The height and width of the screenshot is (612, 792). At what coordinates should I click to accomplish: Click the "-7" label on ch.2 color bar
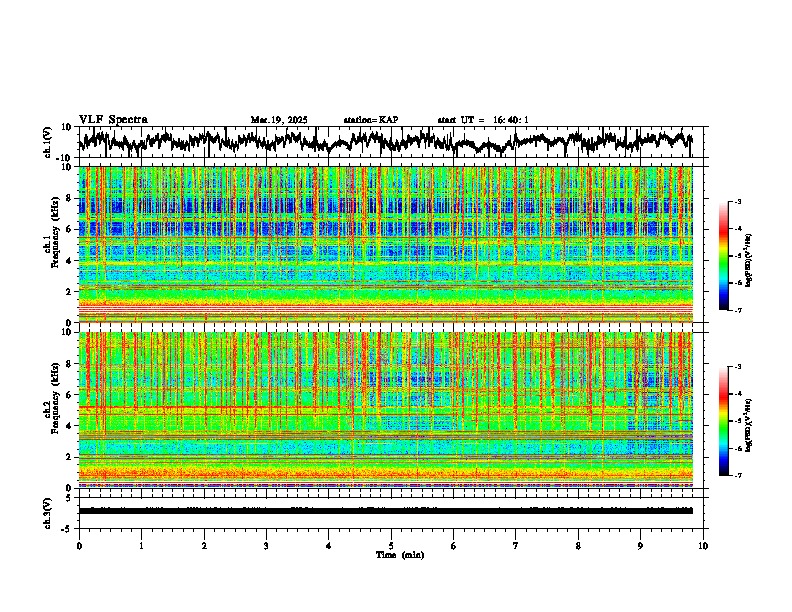(x=737, y=475)
